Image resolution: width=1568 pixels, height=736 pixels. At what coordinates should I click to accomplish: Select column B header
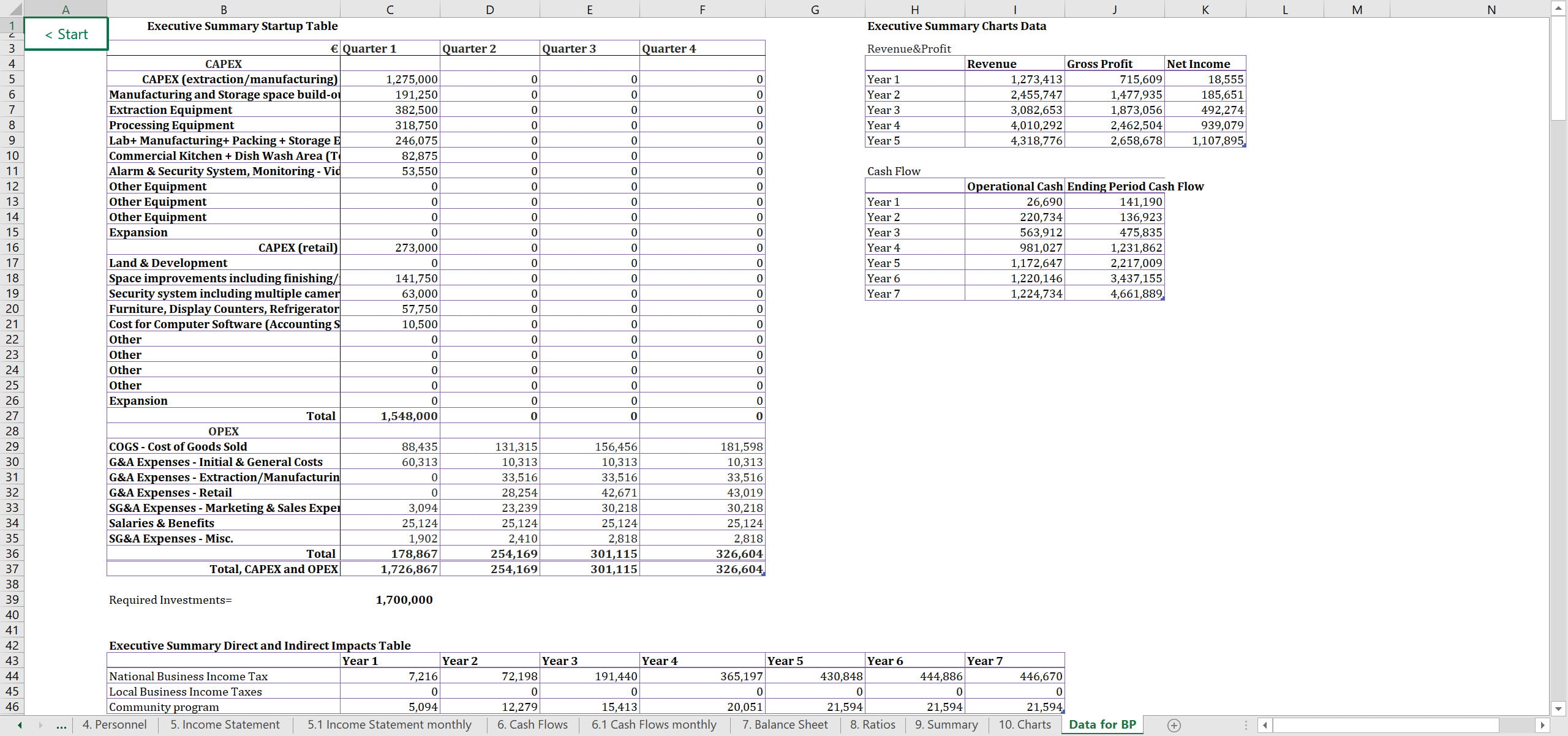(x=224, y=9)
